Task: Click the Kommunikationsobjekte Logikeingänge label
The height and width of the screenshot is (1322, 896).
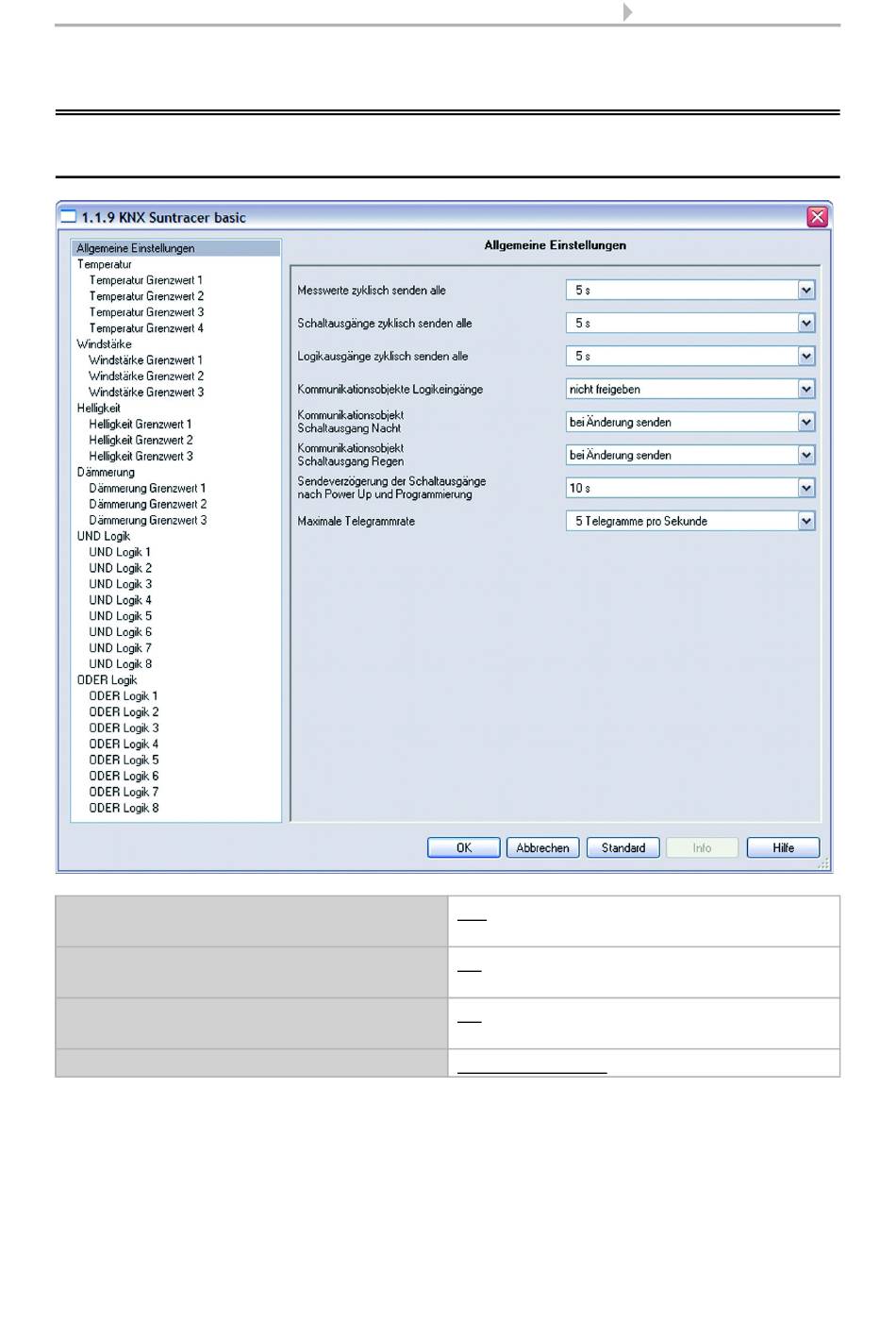Action: click(x=390, y=390)
